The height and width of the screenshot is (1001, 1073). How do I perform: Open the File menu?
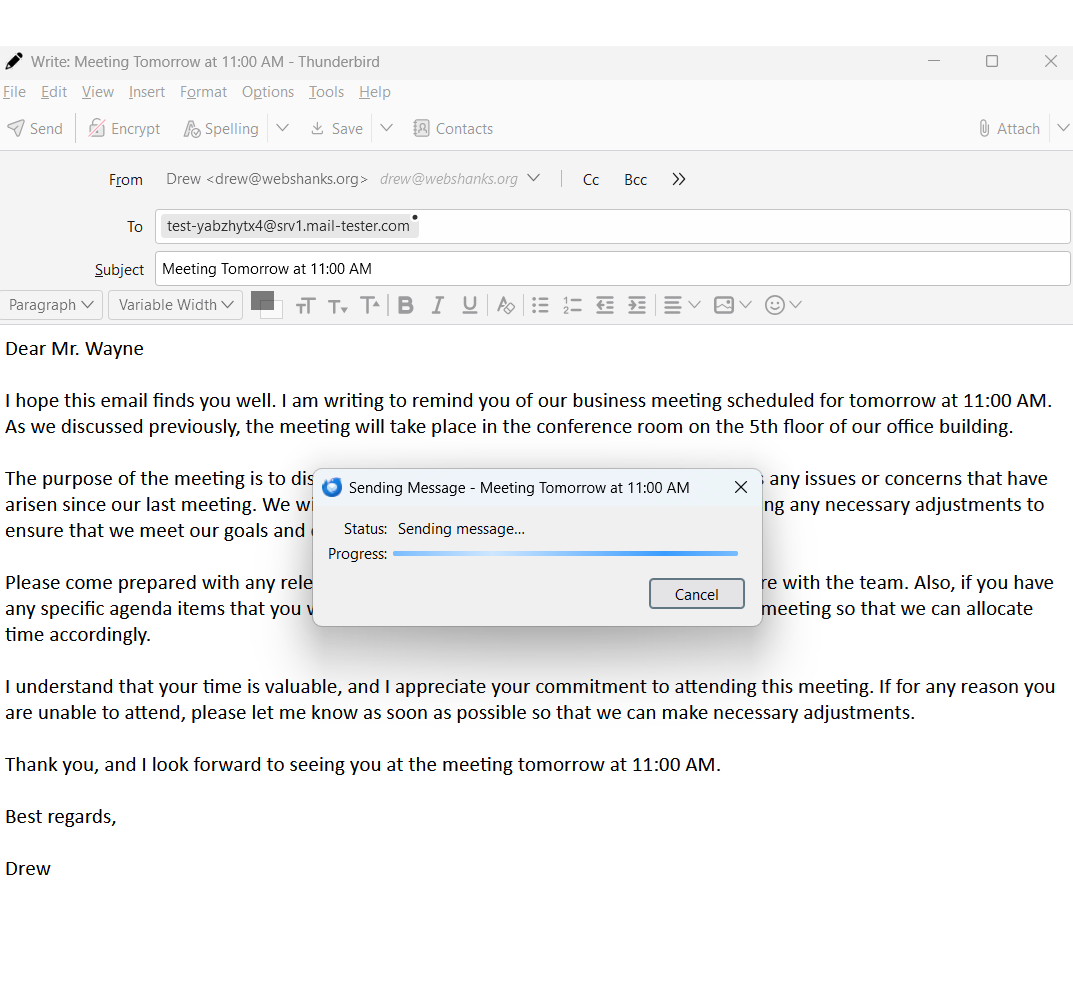click(14, 92)
